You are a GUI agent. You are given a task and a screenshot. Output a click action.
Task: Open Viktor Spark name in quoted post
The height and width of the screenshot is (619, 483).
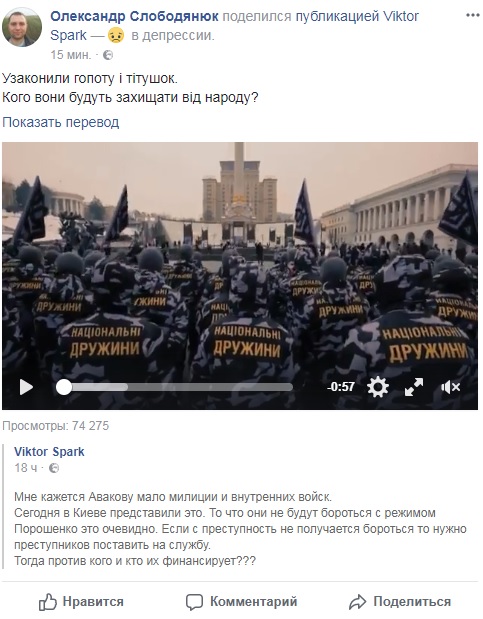click(x=49, y=452)
